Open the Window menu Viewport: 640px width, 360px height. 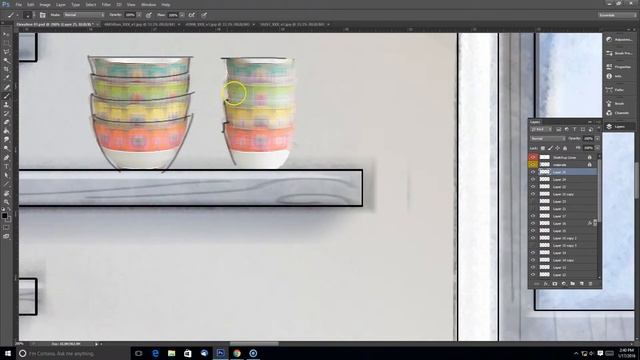[149, 5]
